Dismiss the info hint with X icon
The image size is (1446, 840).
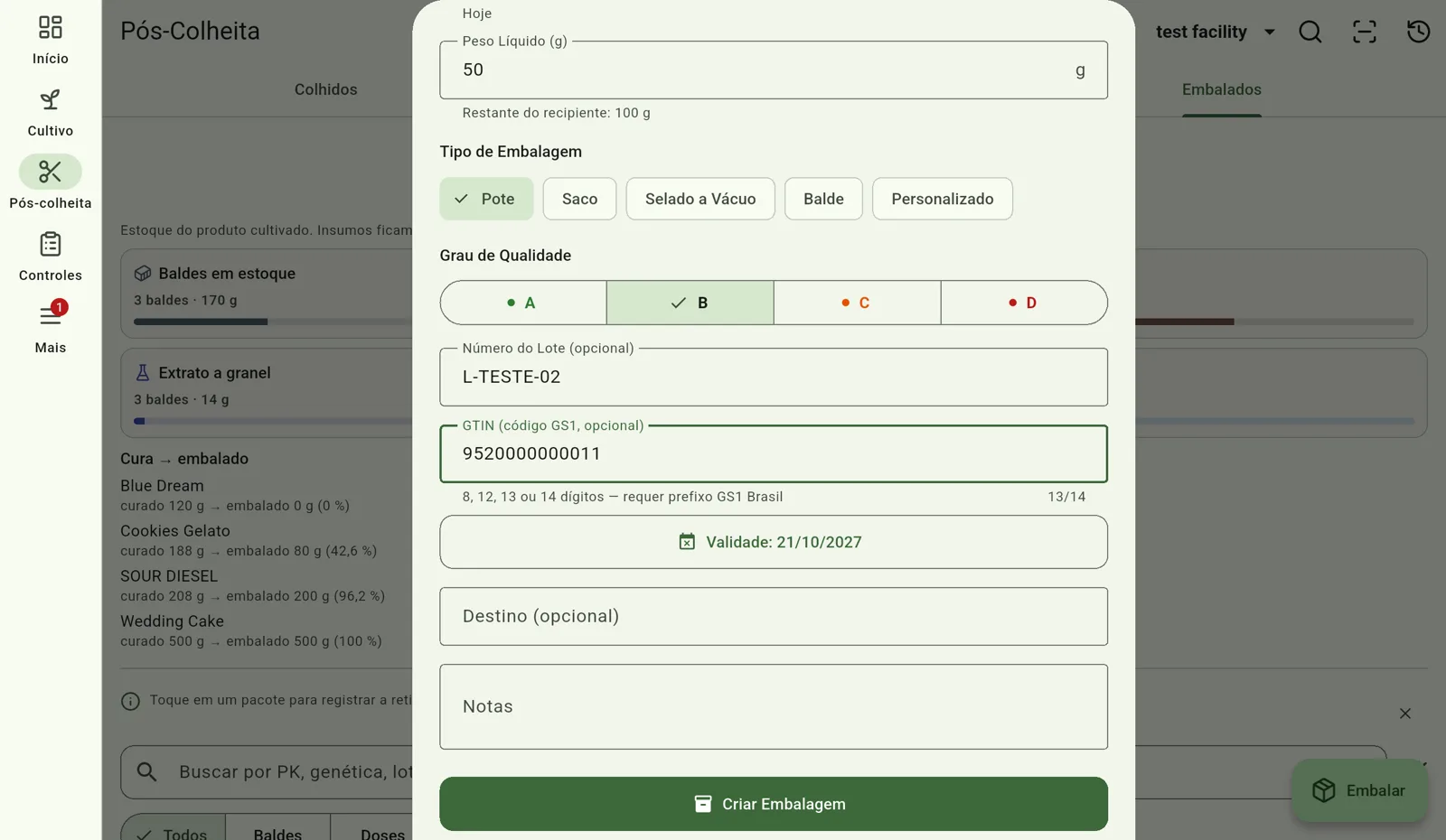point(1405,714)
